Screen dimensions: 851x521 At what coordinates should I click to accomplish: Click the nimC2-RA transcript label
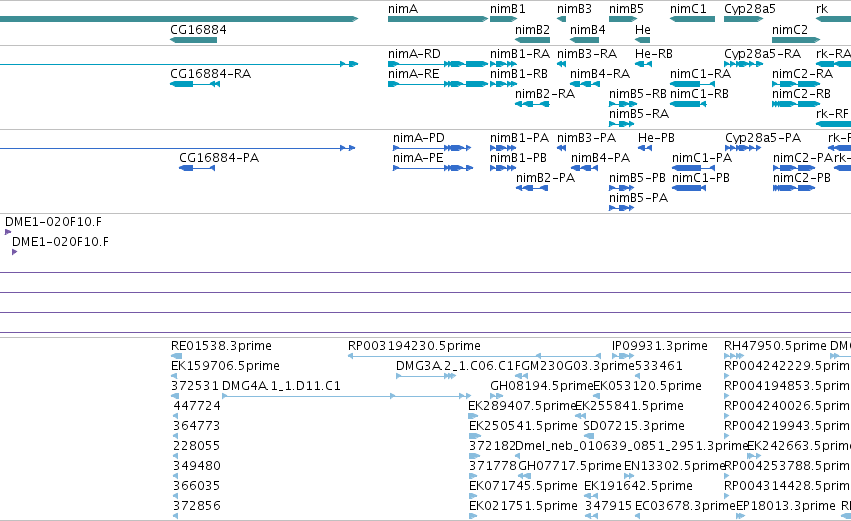[802, 74]
